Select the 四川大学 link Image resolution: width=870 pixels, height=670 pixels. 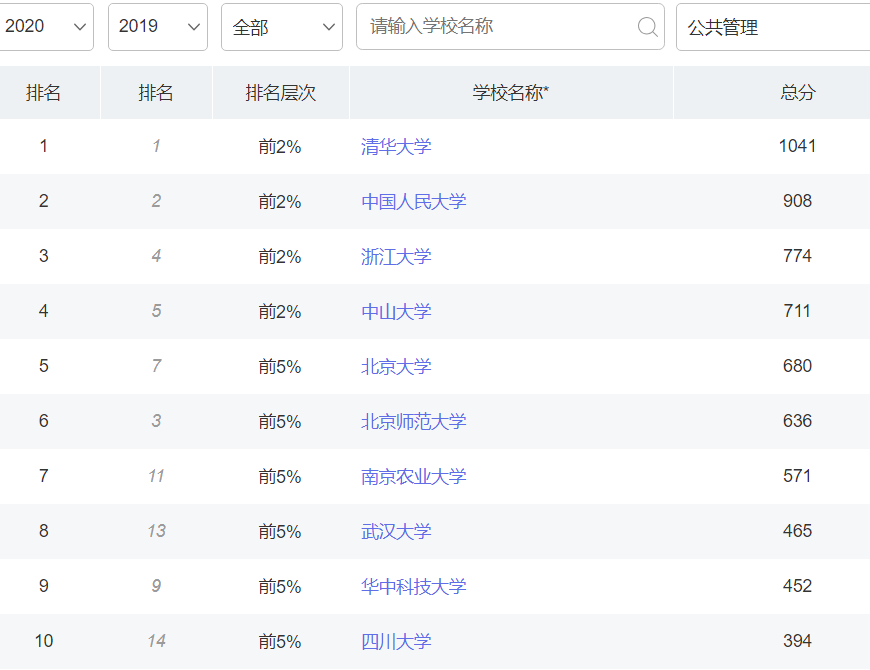pos(396,641)
